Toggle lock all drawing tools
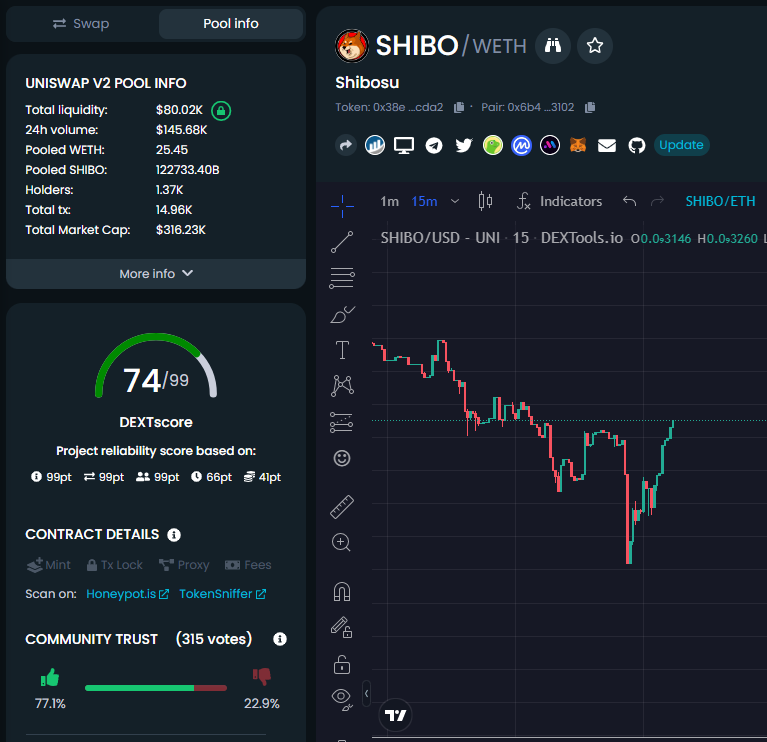 click(342, 665)
